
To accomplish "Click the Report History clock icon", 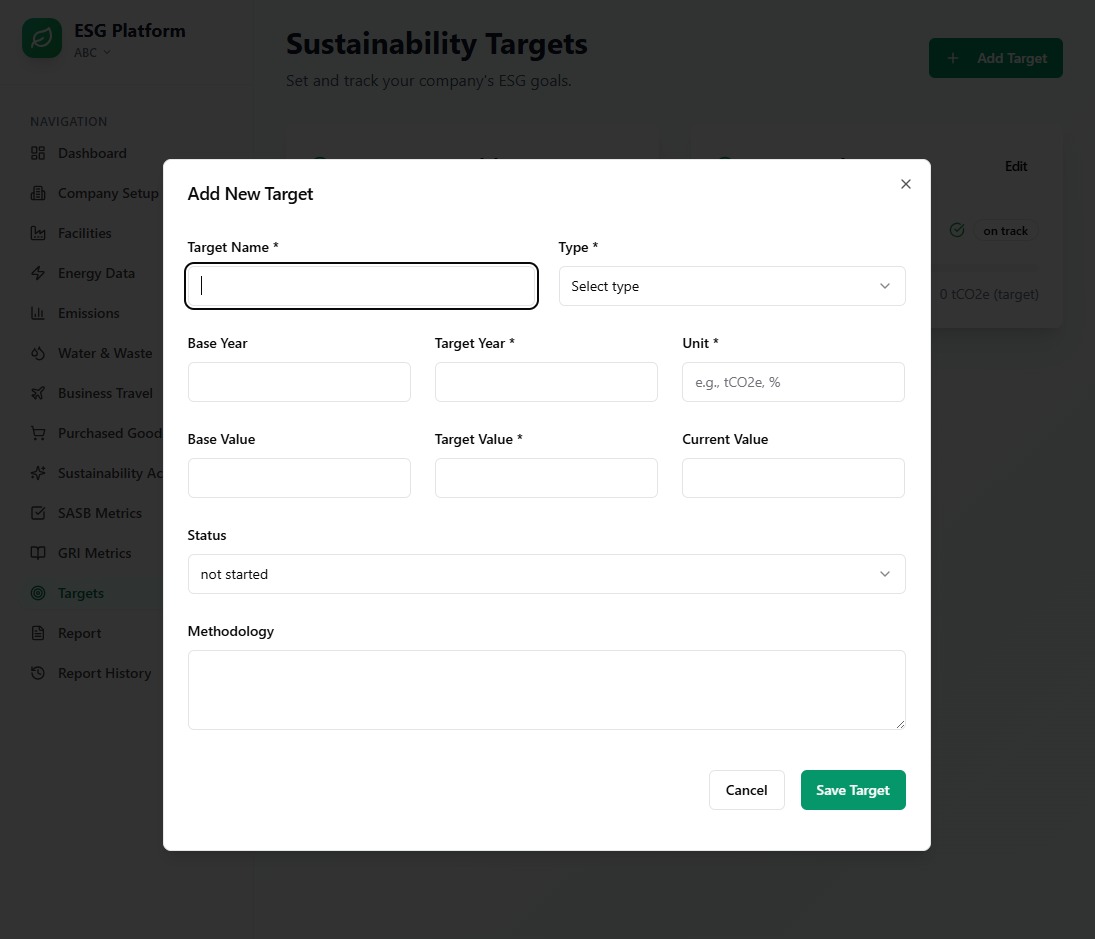I will tap(38, 673).
